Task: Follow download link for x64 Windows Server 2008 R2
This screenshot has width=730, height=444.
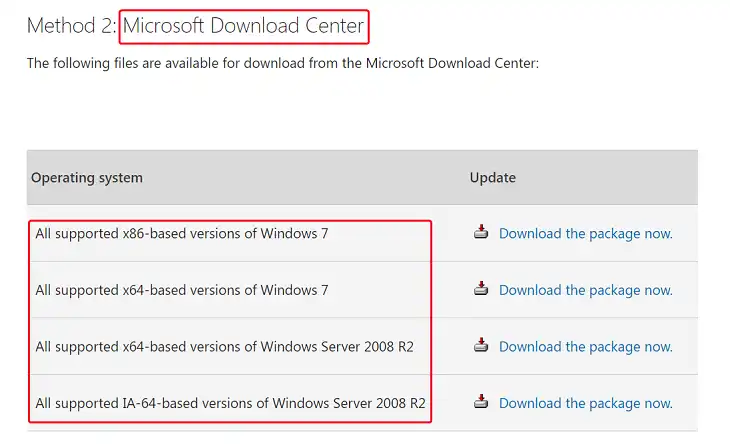Action: (x=586, y=347)
